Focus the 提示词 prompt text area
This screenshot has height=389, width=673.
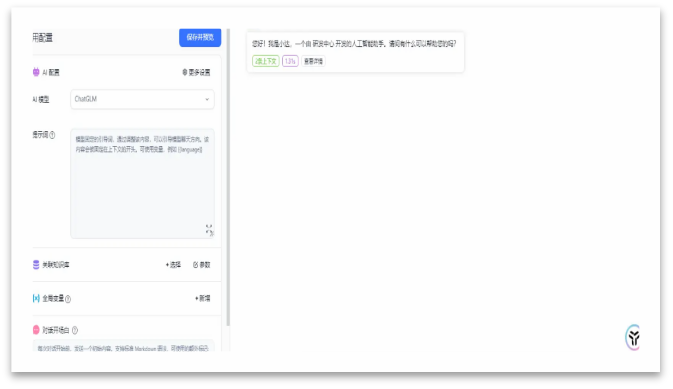[142, 183]
